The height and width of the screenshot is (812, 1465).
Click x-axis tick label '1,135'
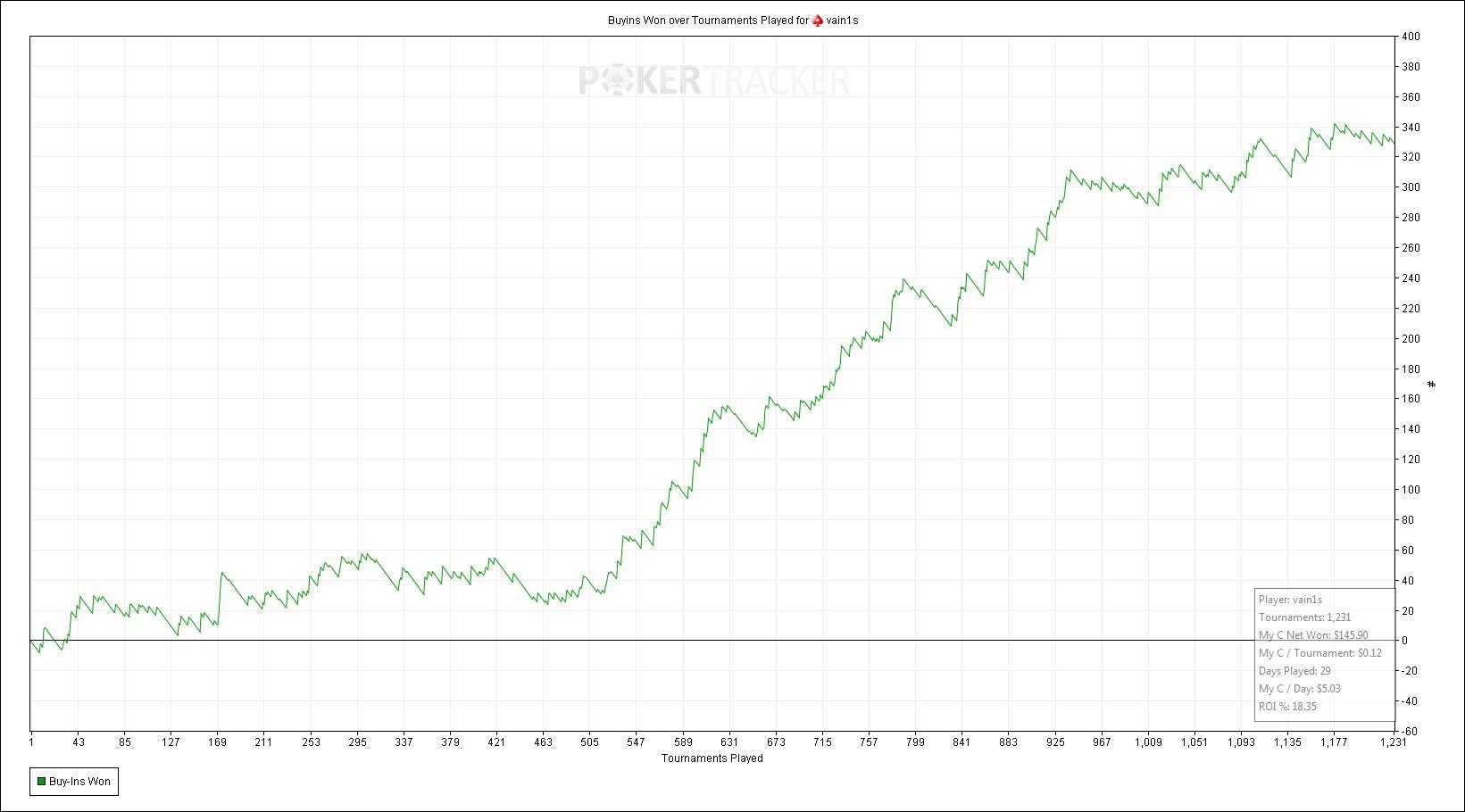pos(1287,742)
